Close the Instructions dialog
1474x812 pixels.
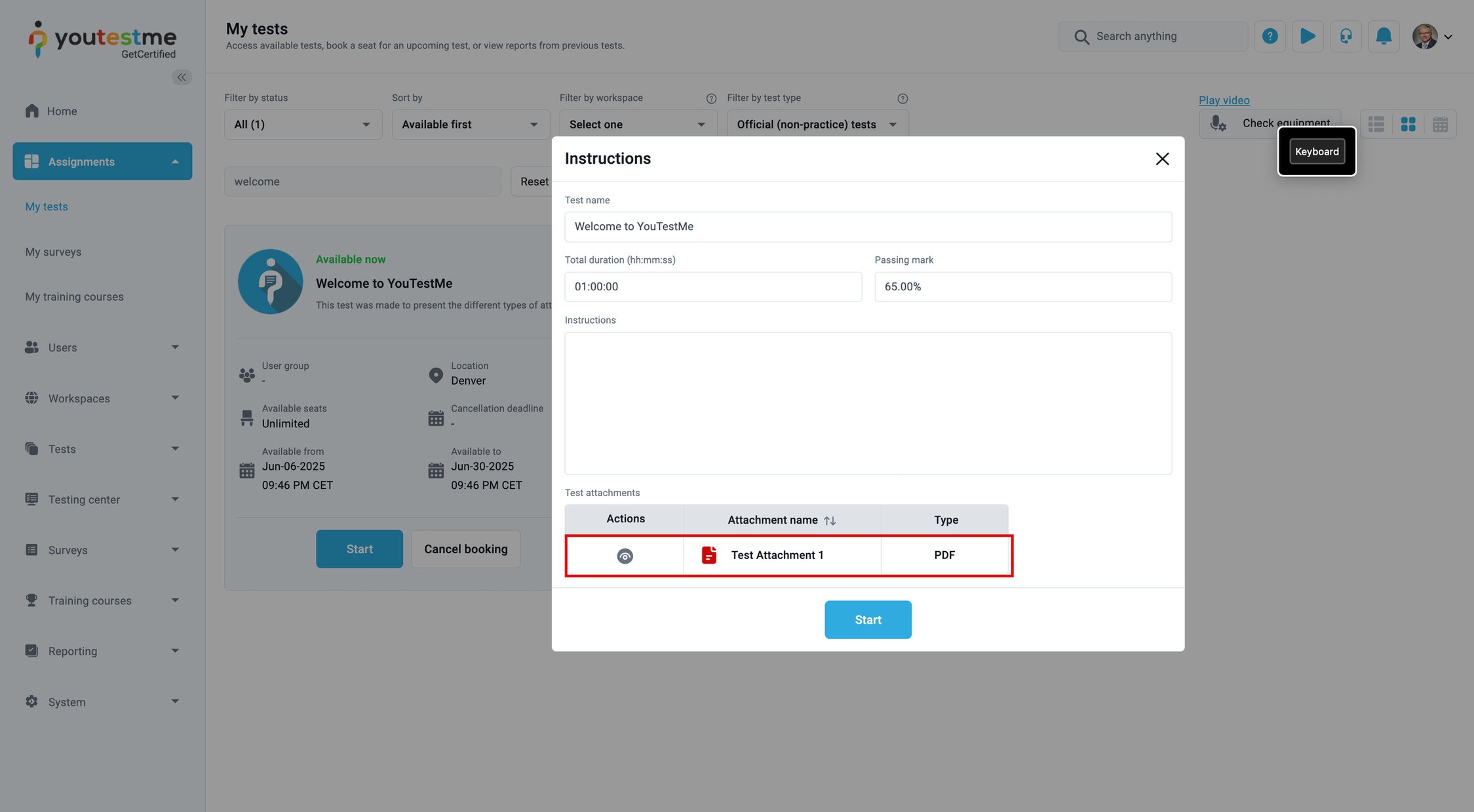pyautogui.click(x=1162, y=159)
